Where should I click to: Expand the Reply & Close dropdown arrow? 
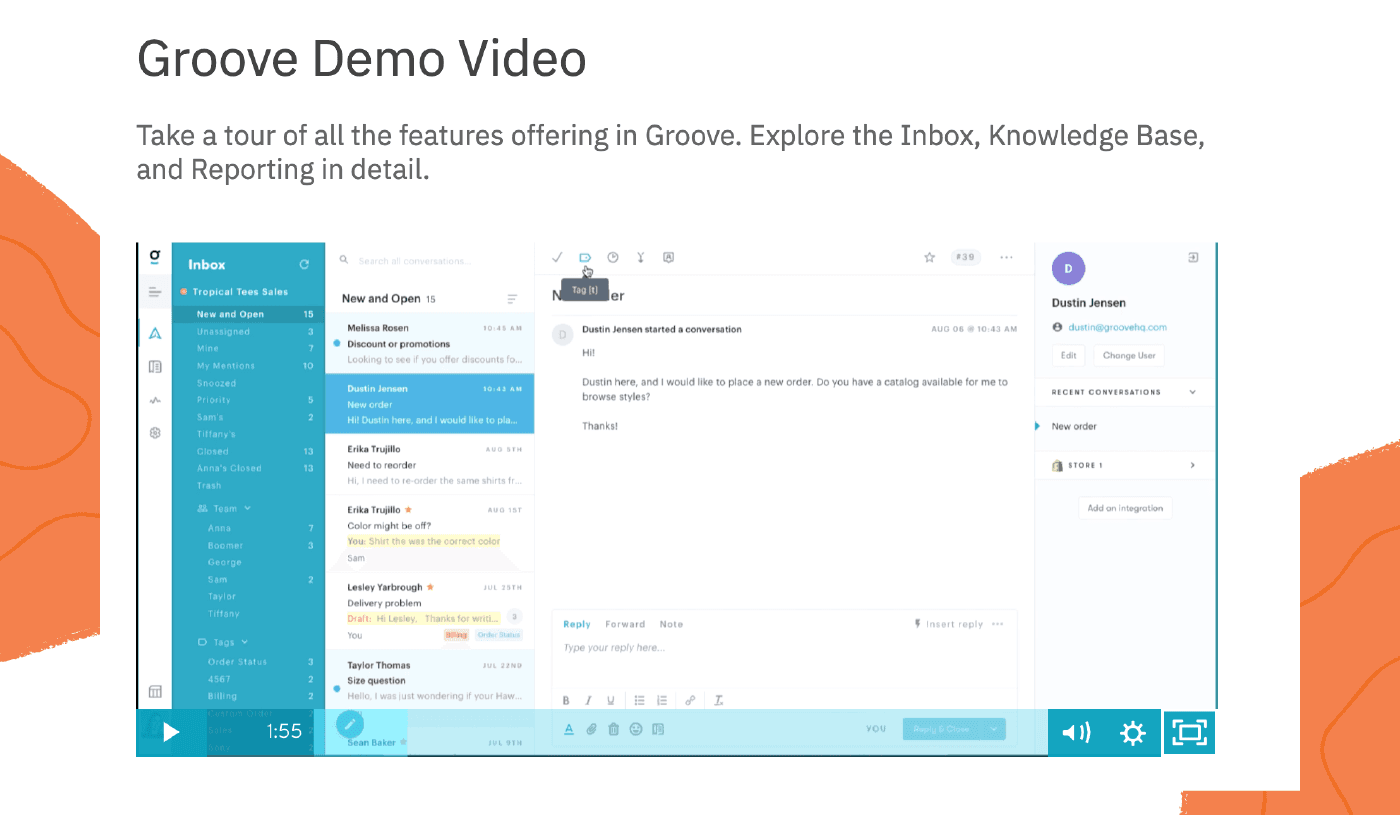(x=991, y=729)
